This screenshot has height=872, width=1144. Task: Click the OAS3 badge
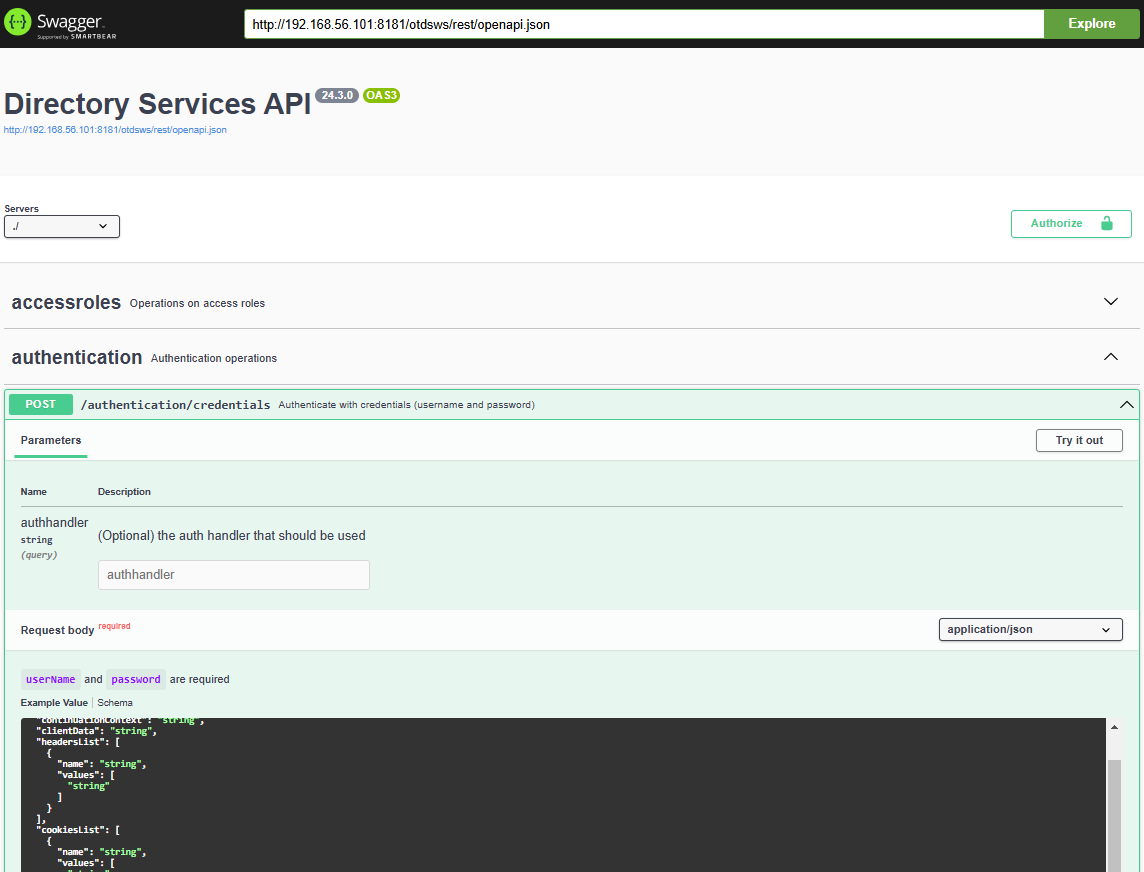381,95
